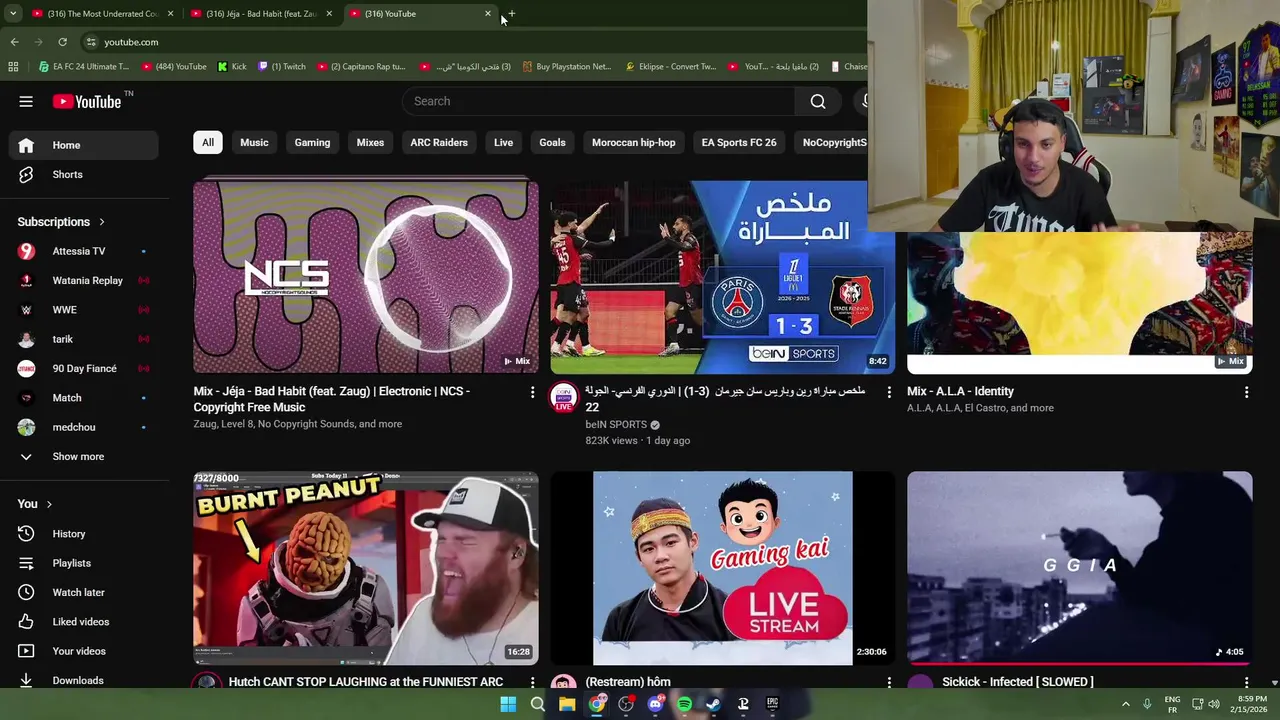Image resolution: width=1280 pixels, height=720 pixels.
Task: Click the YouTube search input field
Action: (599, 101)
